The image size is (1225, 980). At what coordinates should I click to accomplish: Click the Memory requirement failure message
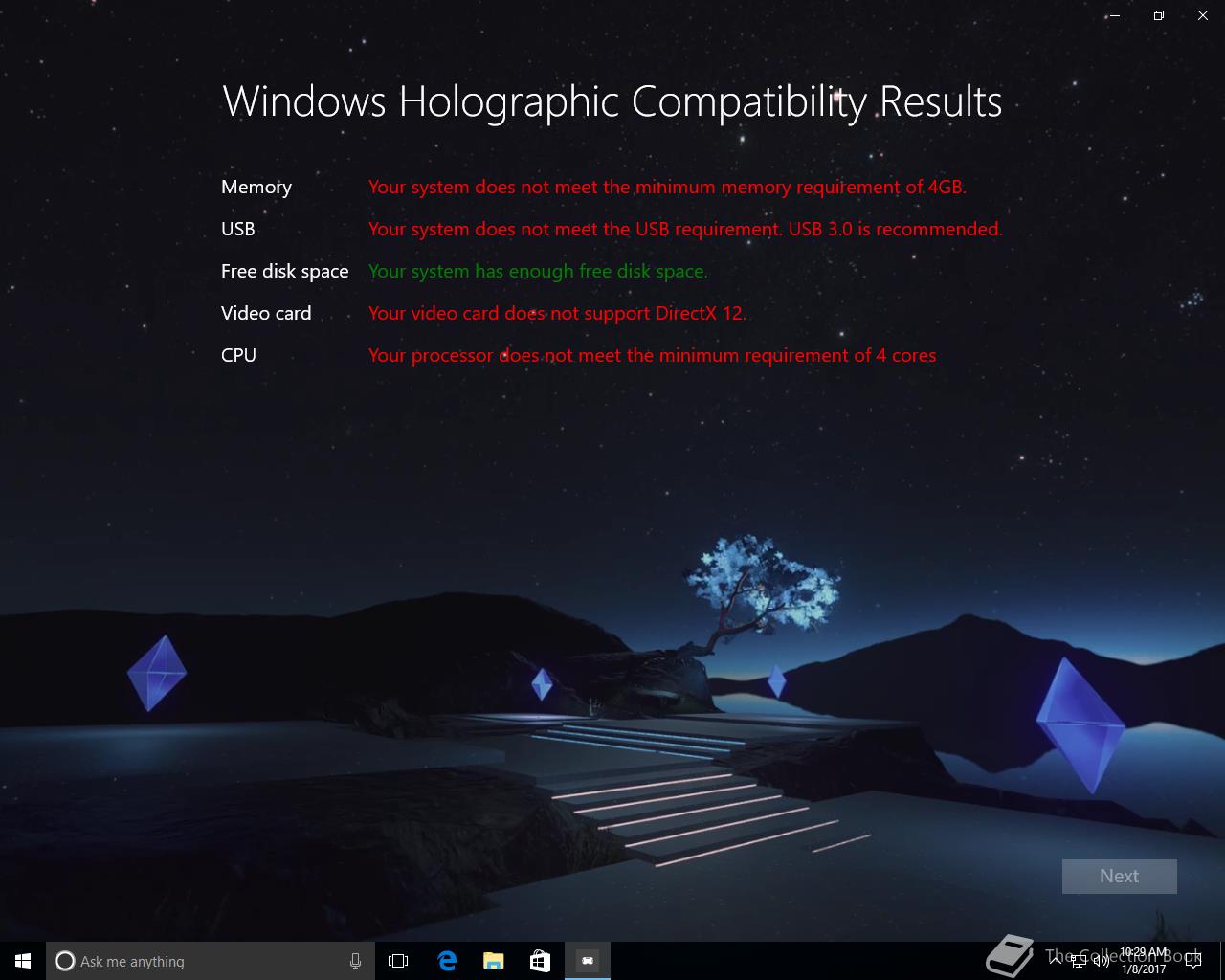pos(667,187)
